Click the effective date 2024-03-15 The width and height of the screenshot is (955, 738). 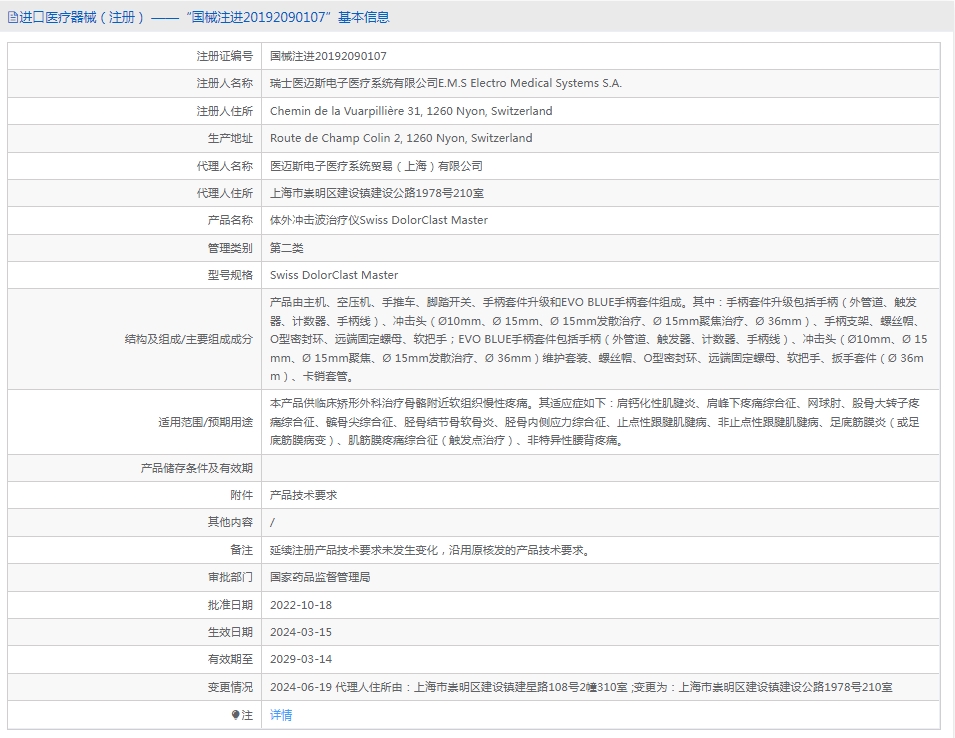[300, 633]
